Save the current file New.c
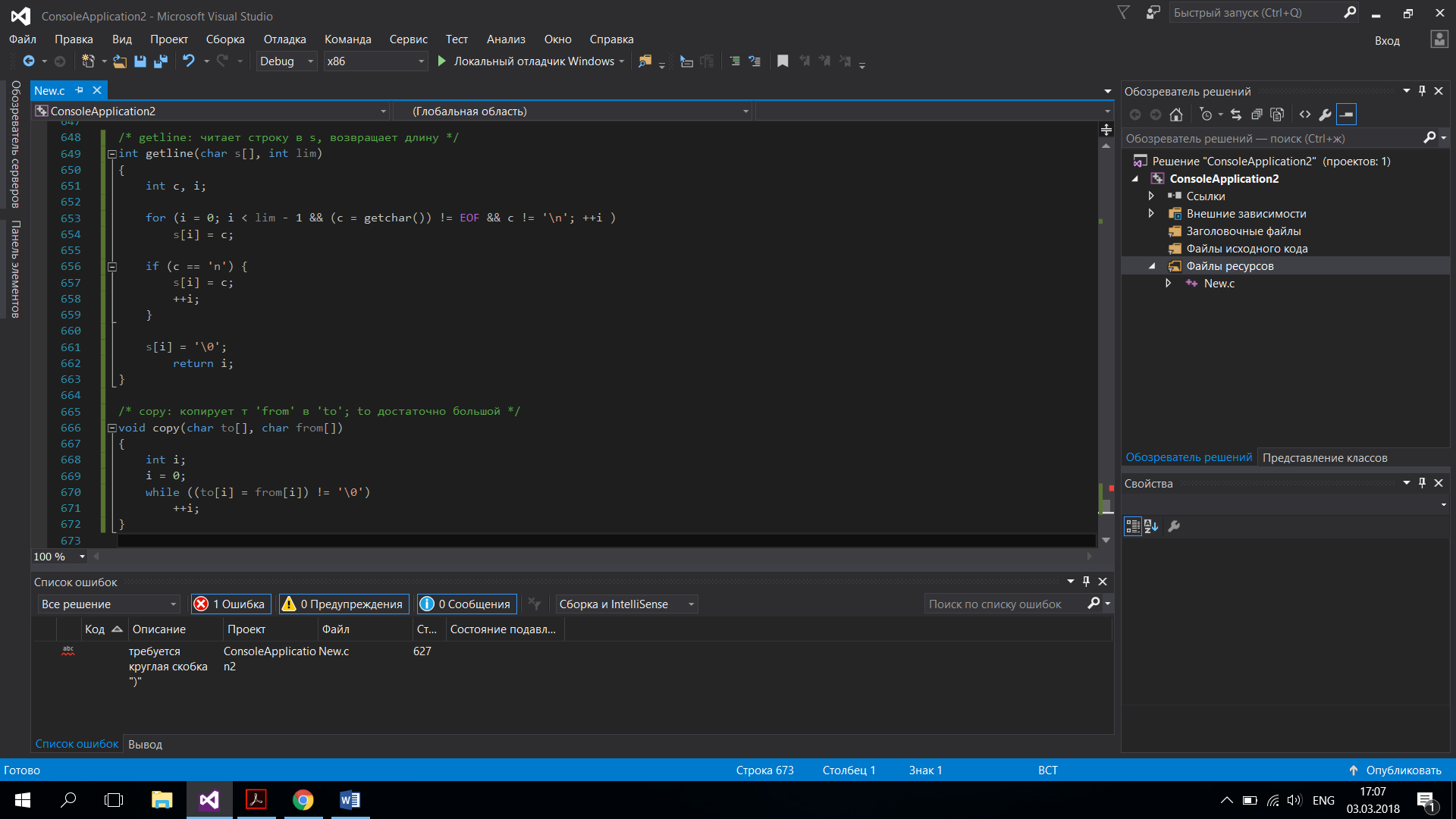 (x=140, y=61)
